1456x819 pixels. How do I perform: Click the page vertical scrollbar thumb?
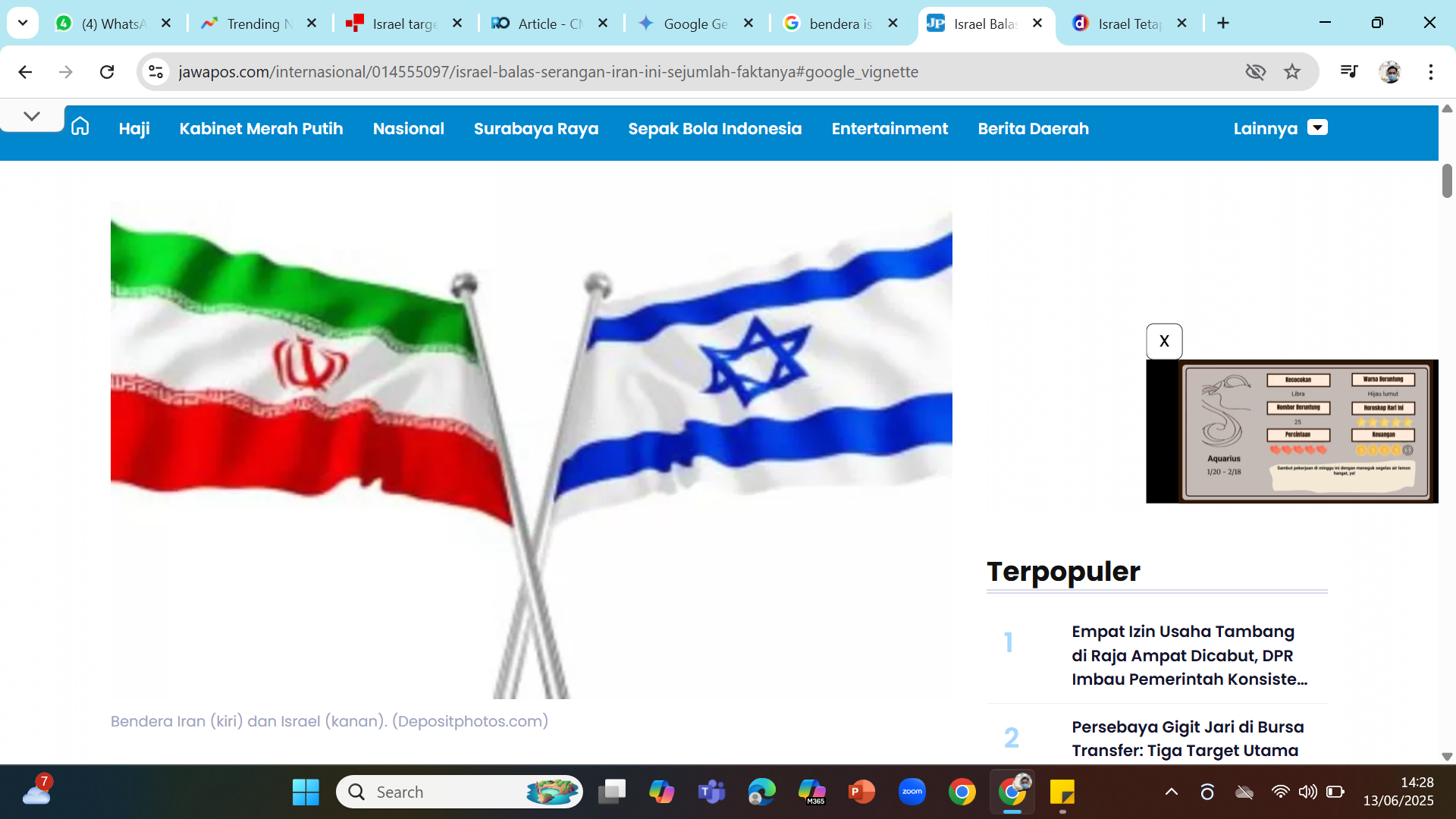[x=1447, y=180]
